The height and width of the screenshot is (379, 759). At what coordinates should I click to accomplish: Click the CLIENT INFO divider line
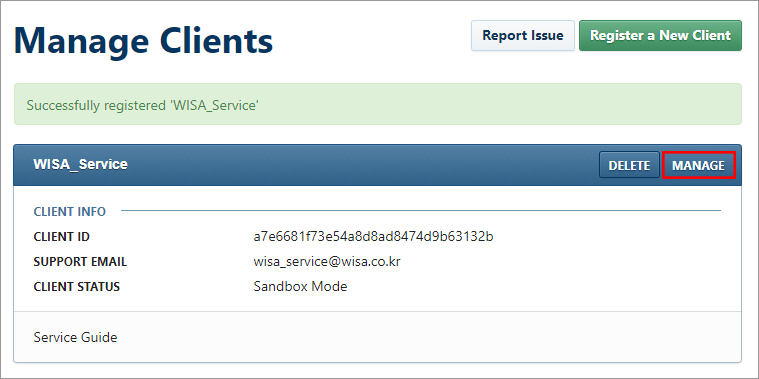[x=421, y=211]
